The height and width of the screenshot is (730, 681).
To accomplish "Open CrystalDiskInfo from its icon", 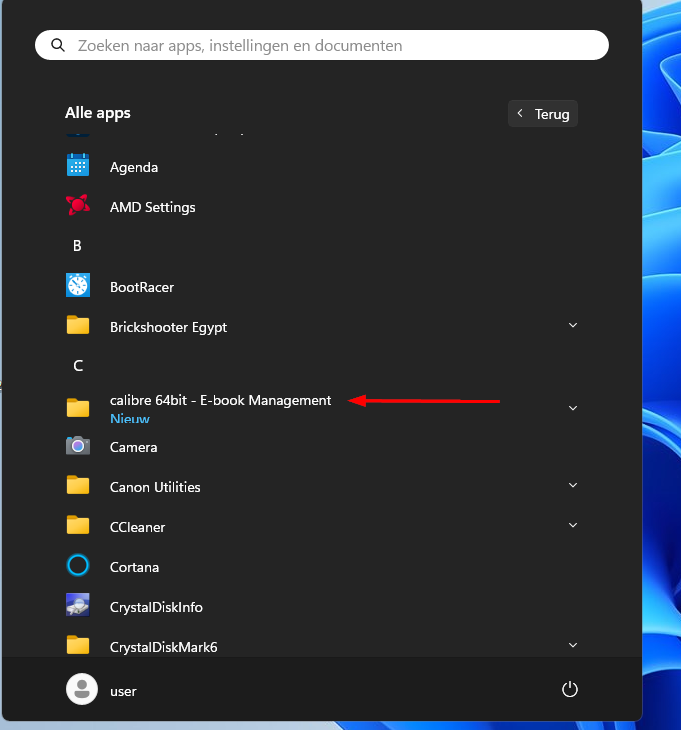I will click(78, 606).
